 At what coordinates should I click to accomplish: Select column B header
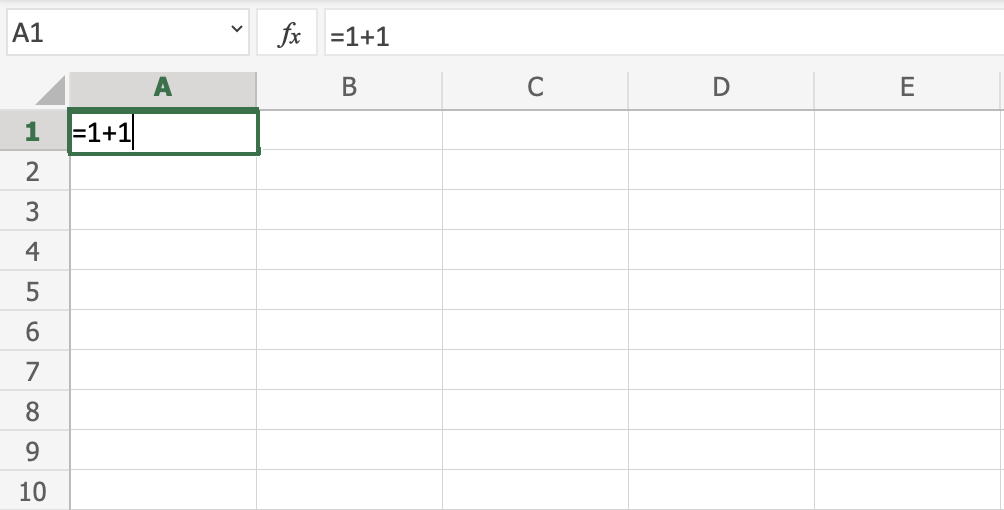[349, 88]
